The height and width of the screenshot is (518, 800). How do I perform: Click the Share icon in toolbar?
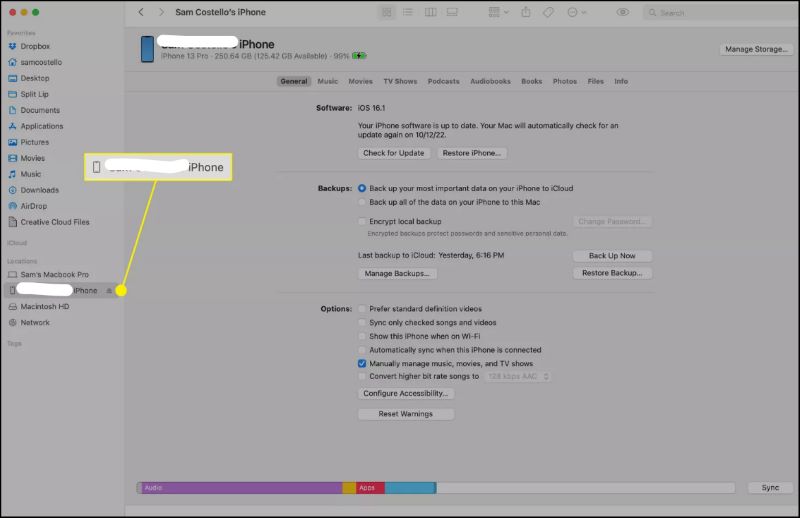coord(526,12)
